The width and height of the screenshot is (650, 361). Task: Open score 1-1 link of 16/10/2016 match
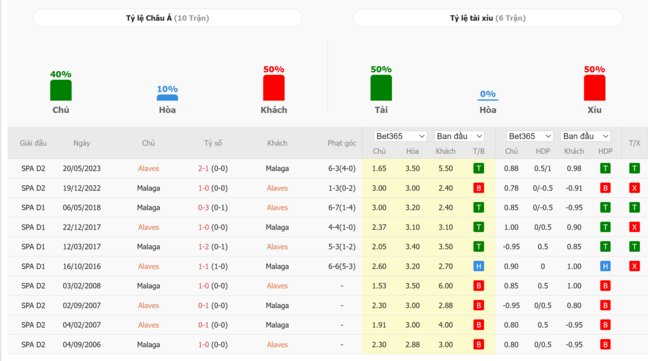pos(203,266)
